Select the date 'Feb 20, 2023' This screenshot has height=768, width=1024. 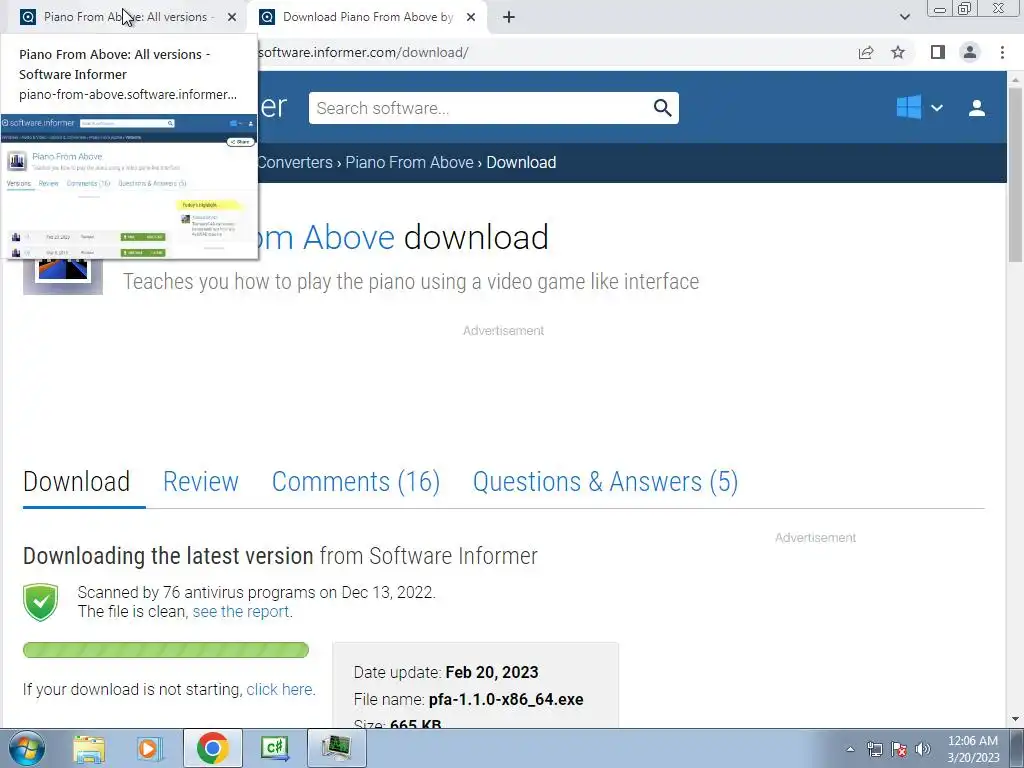tap(492, 673)
